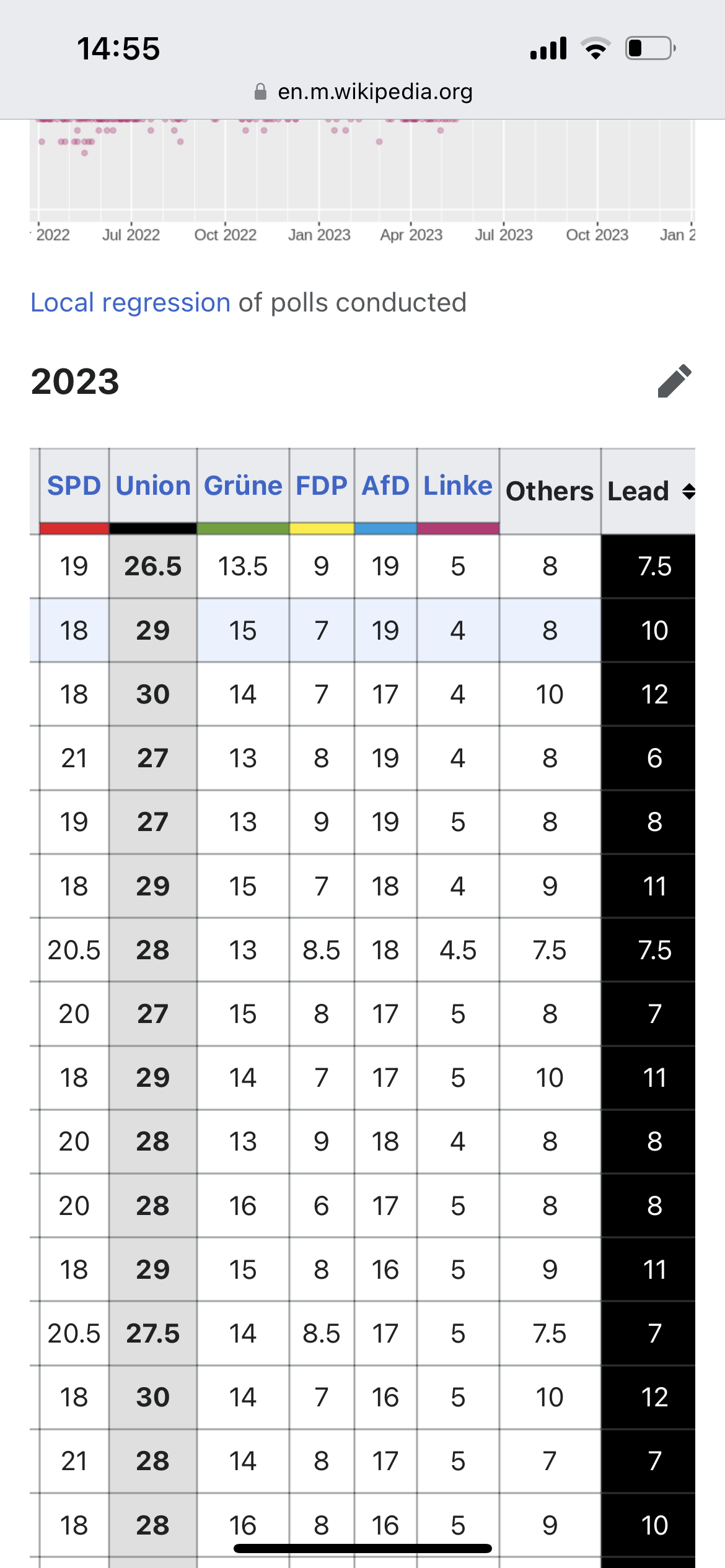The height and width of the screenshot is (1568, 725).
Task: Sort table by Lead column arrows
Action: click(688, 492)
